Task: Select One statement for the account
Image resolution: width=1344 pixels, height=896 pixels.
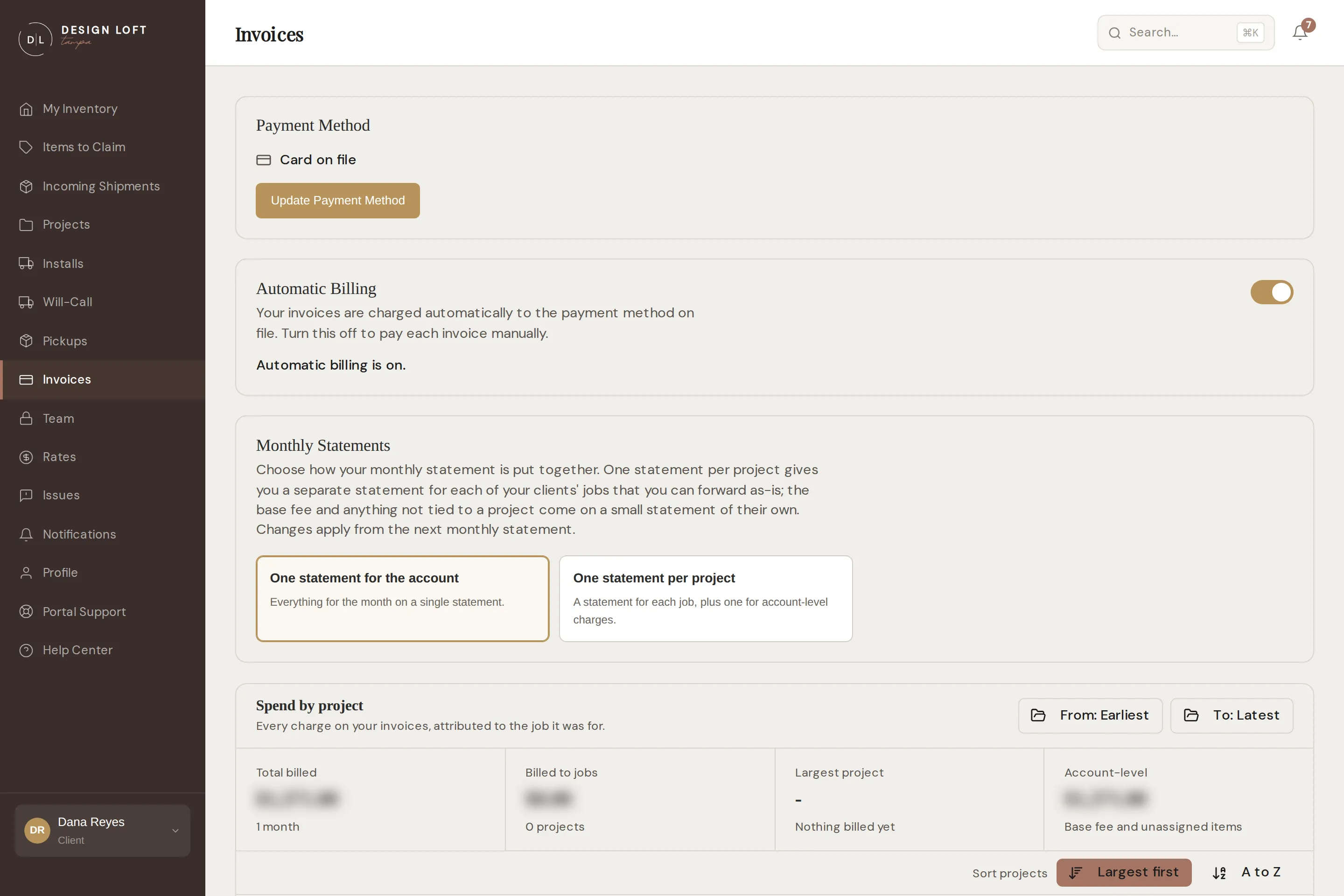Action: [x=402, y=598]
